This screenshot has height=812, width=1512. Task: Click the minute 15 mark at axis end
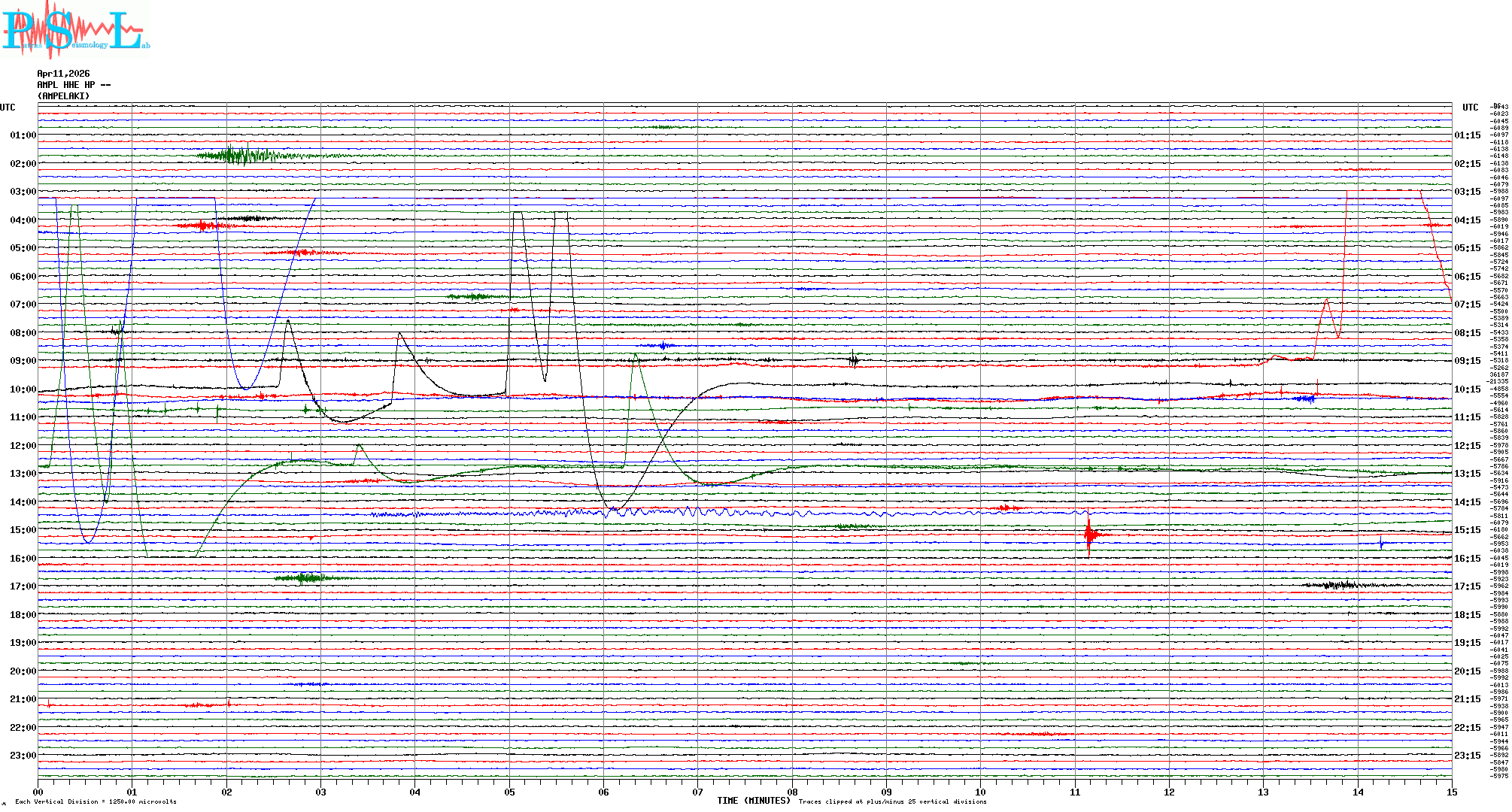[x=1452, y=792]
